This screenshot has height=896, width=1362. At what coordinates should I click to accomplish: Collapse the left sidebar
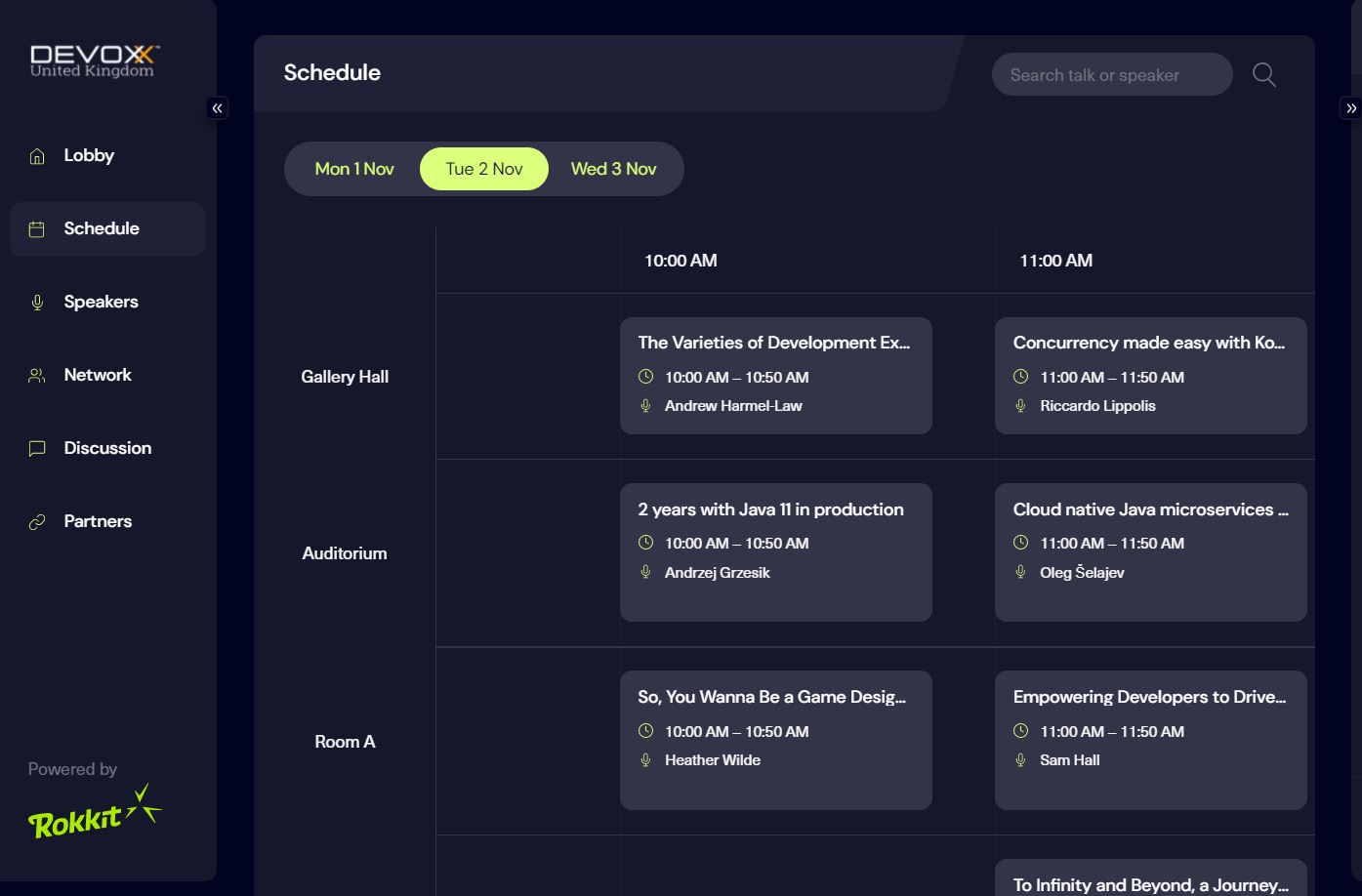point(218,108)
